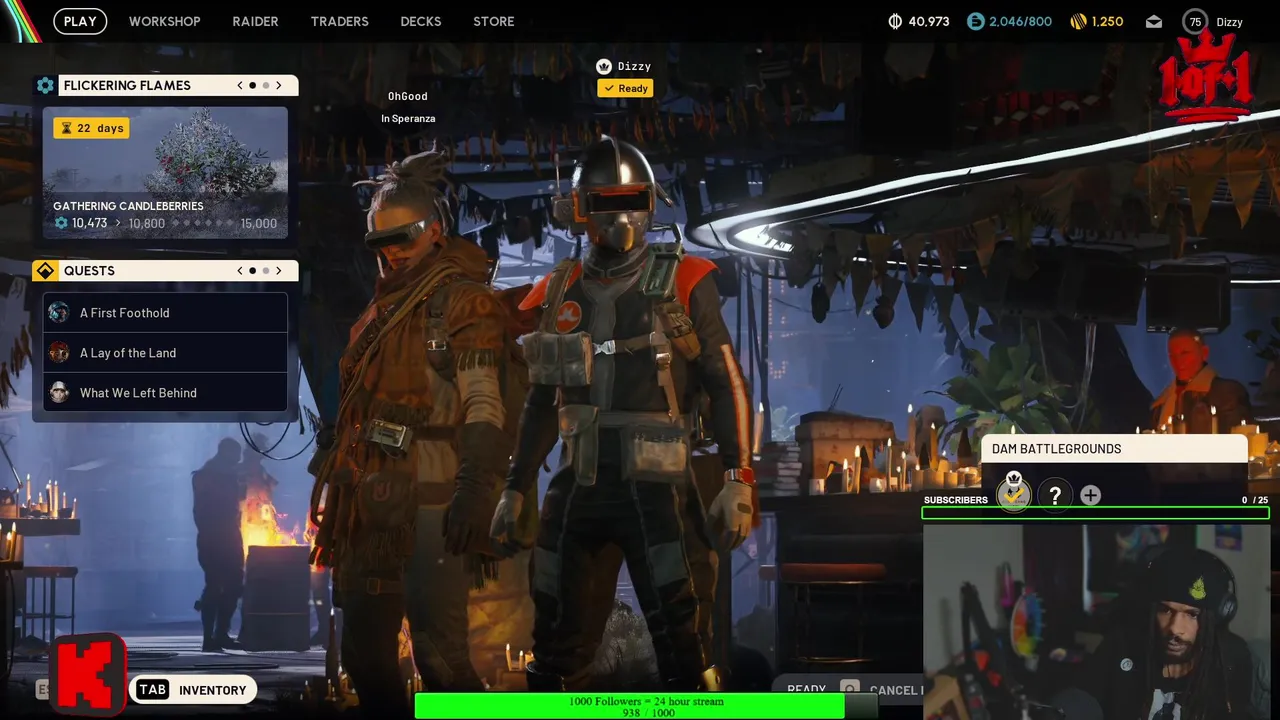Open the DAM BATTLEGROUNDS map selector

click(1114, 449)
